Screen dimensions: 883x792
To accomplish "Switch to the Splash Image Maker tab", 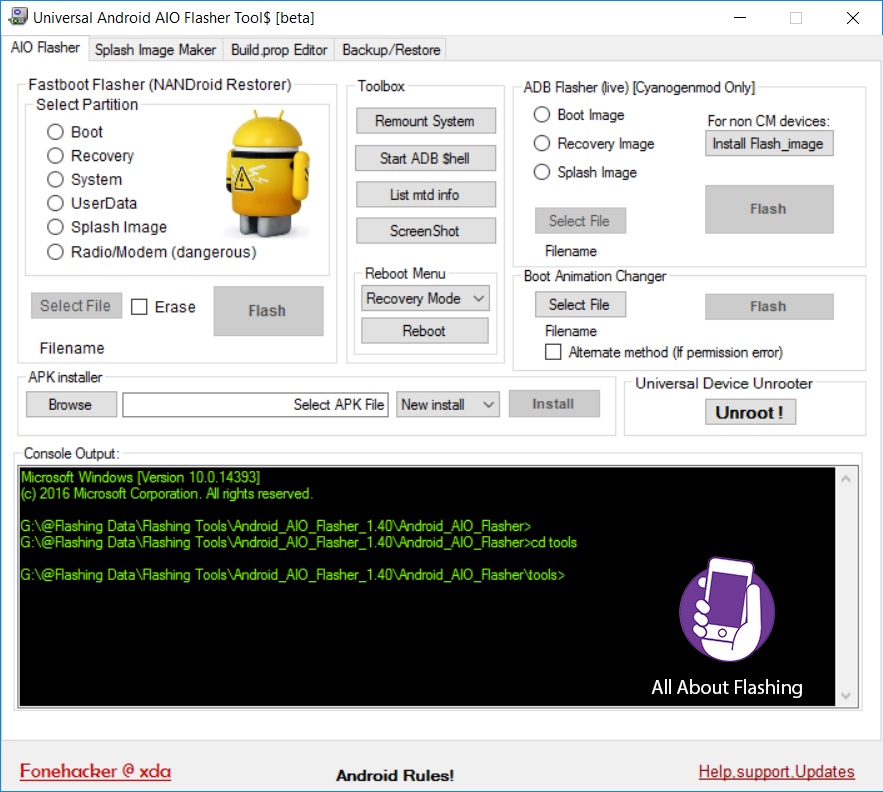I will [155, 49].
